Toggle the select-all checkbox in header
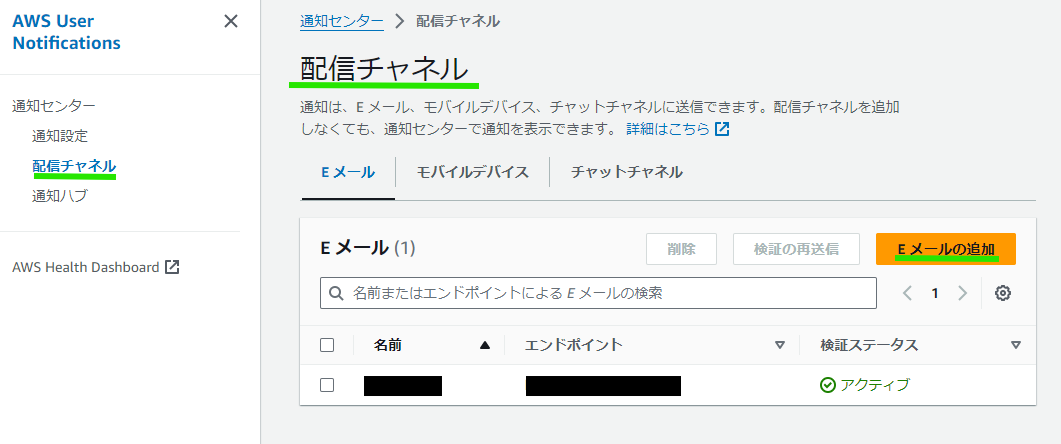1061x444 pixels. (x=327, y=345)
